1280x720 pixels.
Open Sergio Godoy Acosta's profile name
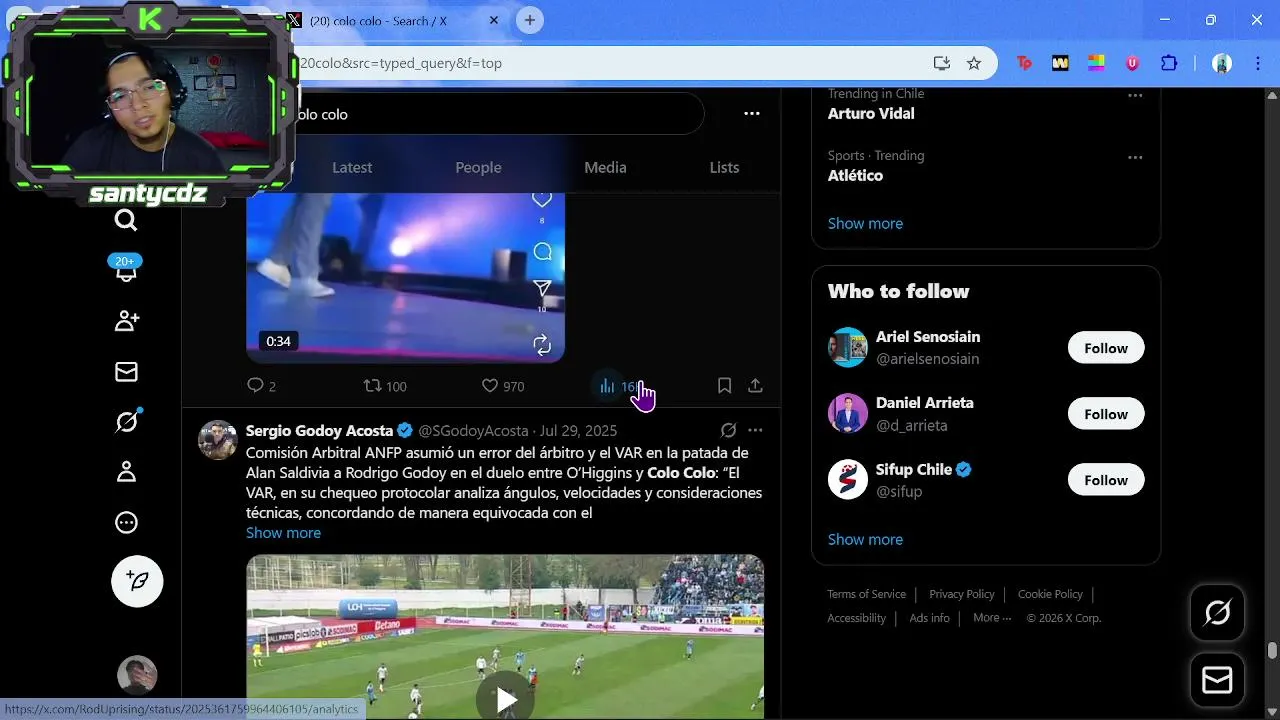[x=319, y=431]
